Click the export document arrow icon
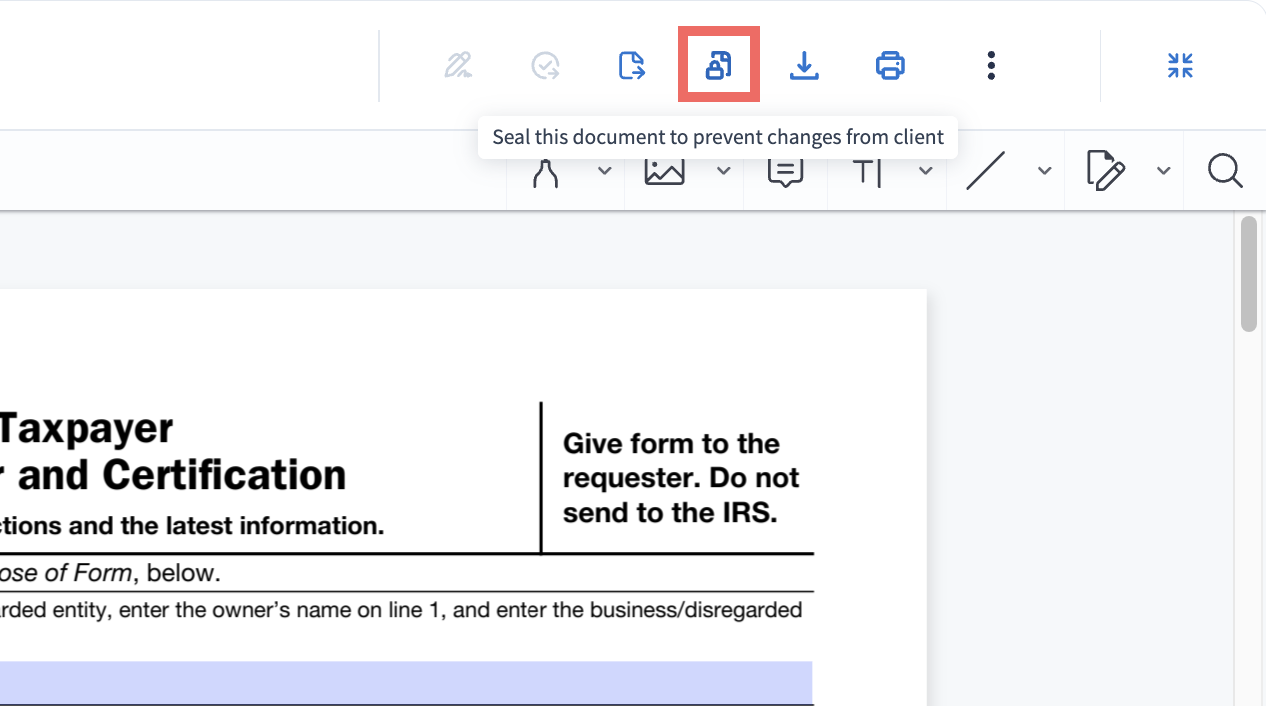This screenshot has width=1266, height=706. pos(632,66)
